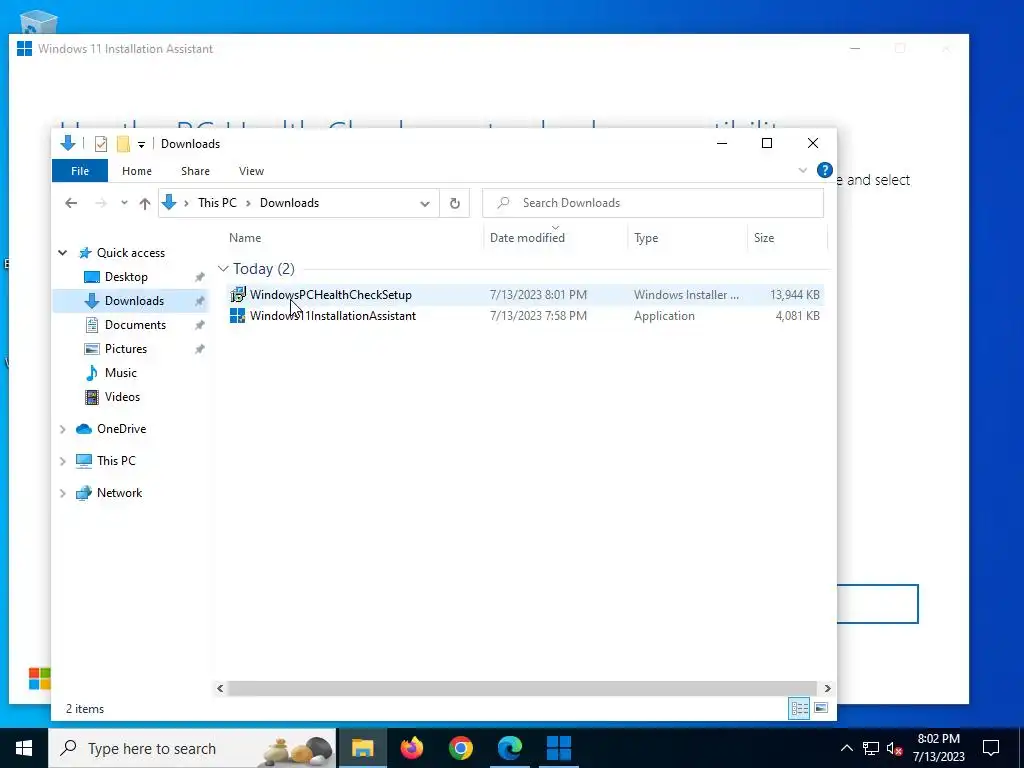Image resolution: width=1024 pixels, height=768 pixels.
Task: Click This PC in the address bar
Action: pos(217,203)
